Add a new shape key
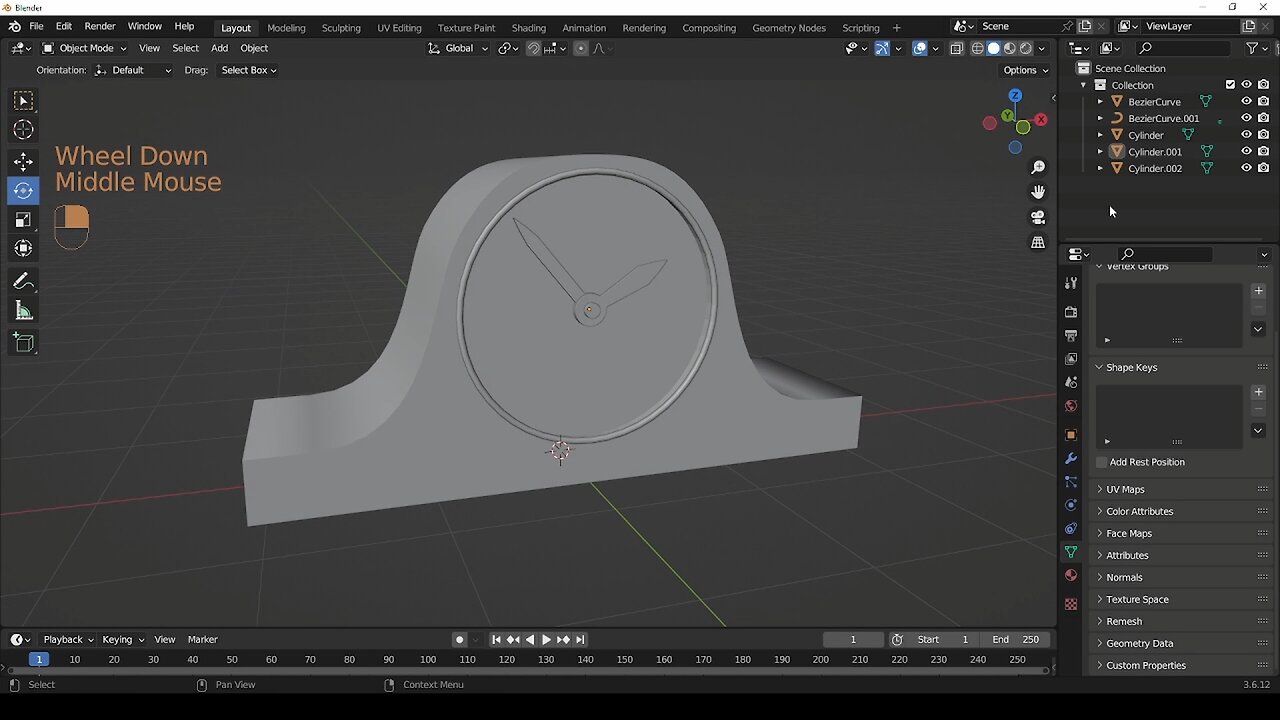Viewport: 1280px width, 720px height. pyautogui.click(x=1258, y=392)
